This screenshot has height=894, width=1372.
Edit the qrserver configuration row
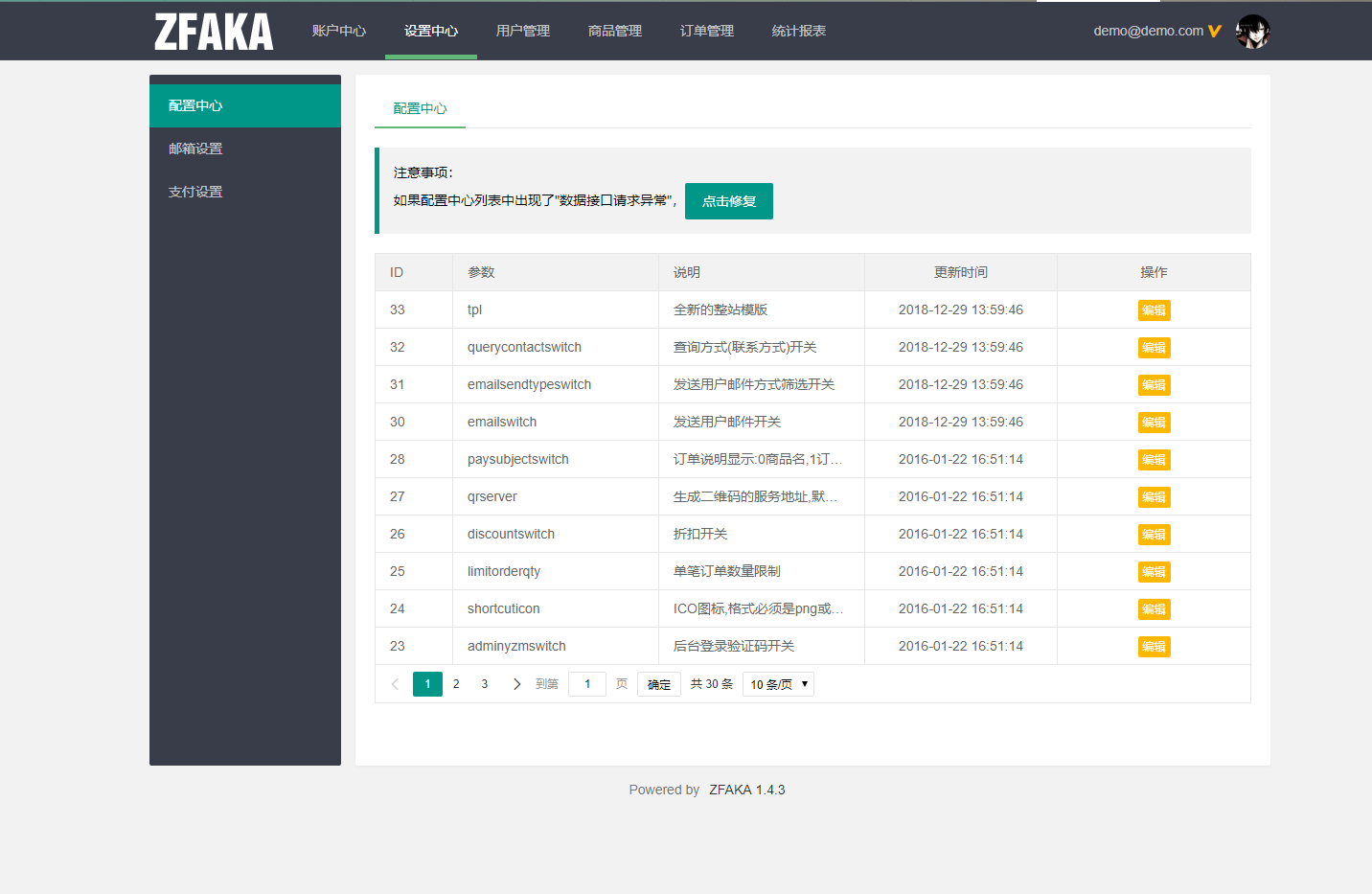click(1154, 497)
